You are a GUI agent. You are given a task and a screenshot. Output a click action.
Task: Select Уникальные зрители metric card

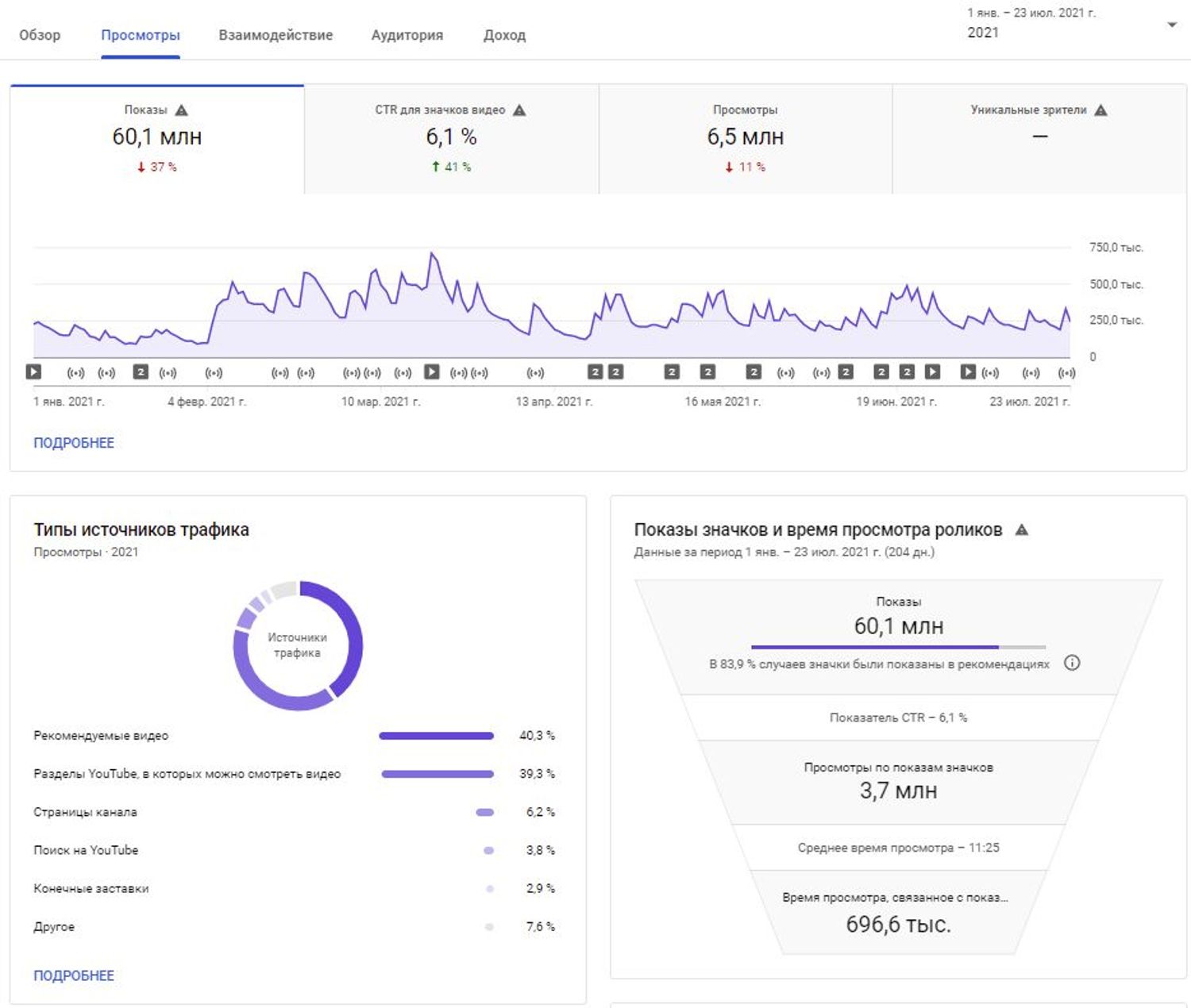(1039, 139)
